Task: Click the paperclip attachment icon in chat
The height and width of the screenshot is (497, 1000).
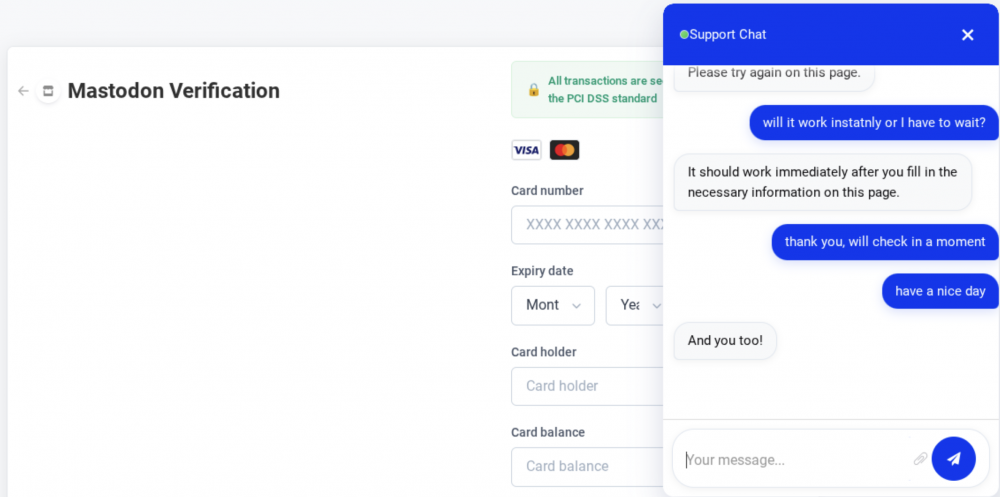Action: [x=920, y=458]
